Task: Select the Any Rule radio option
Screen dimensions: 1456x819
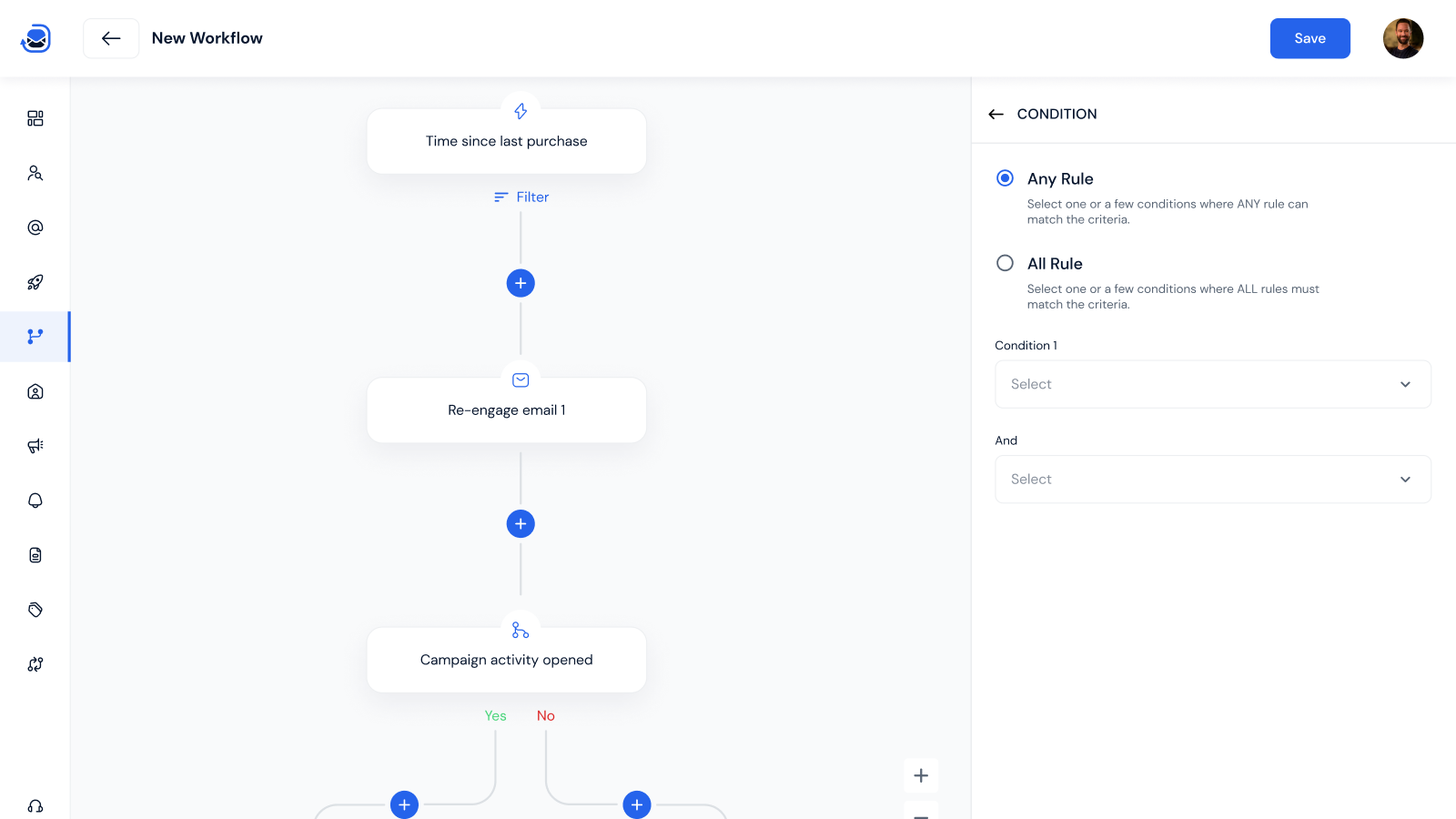Action: (1005, 178)
